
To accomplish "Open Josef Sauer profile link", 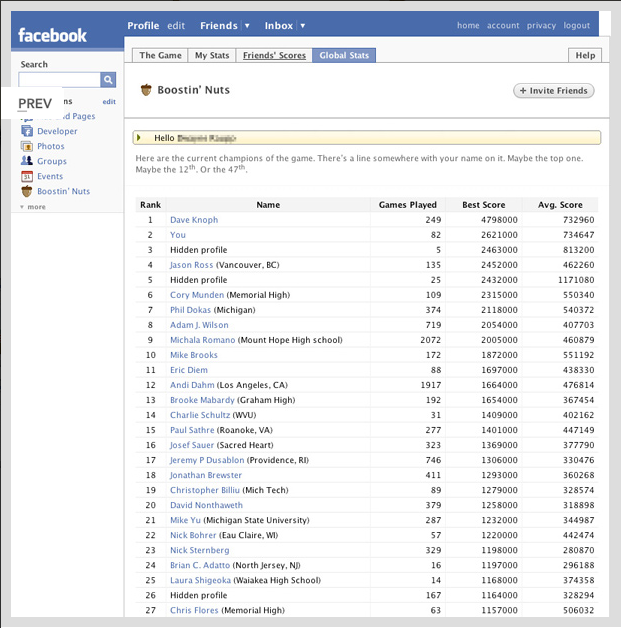I will tap(192, 445).
